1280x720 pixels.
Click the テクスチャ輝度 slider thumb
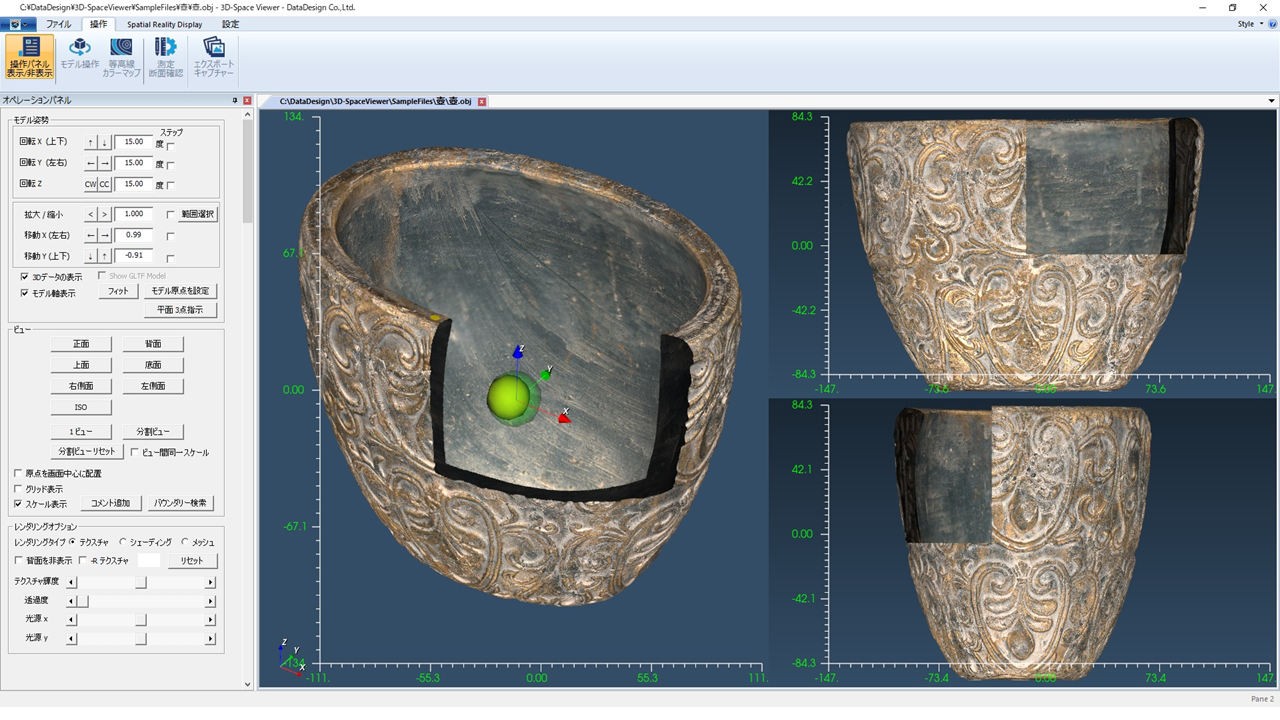(x=141, y=582)
